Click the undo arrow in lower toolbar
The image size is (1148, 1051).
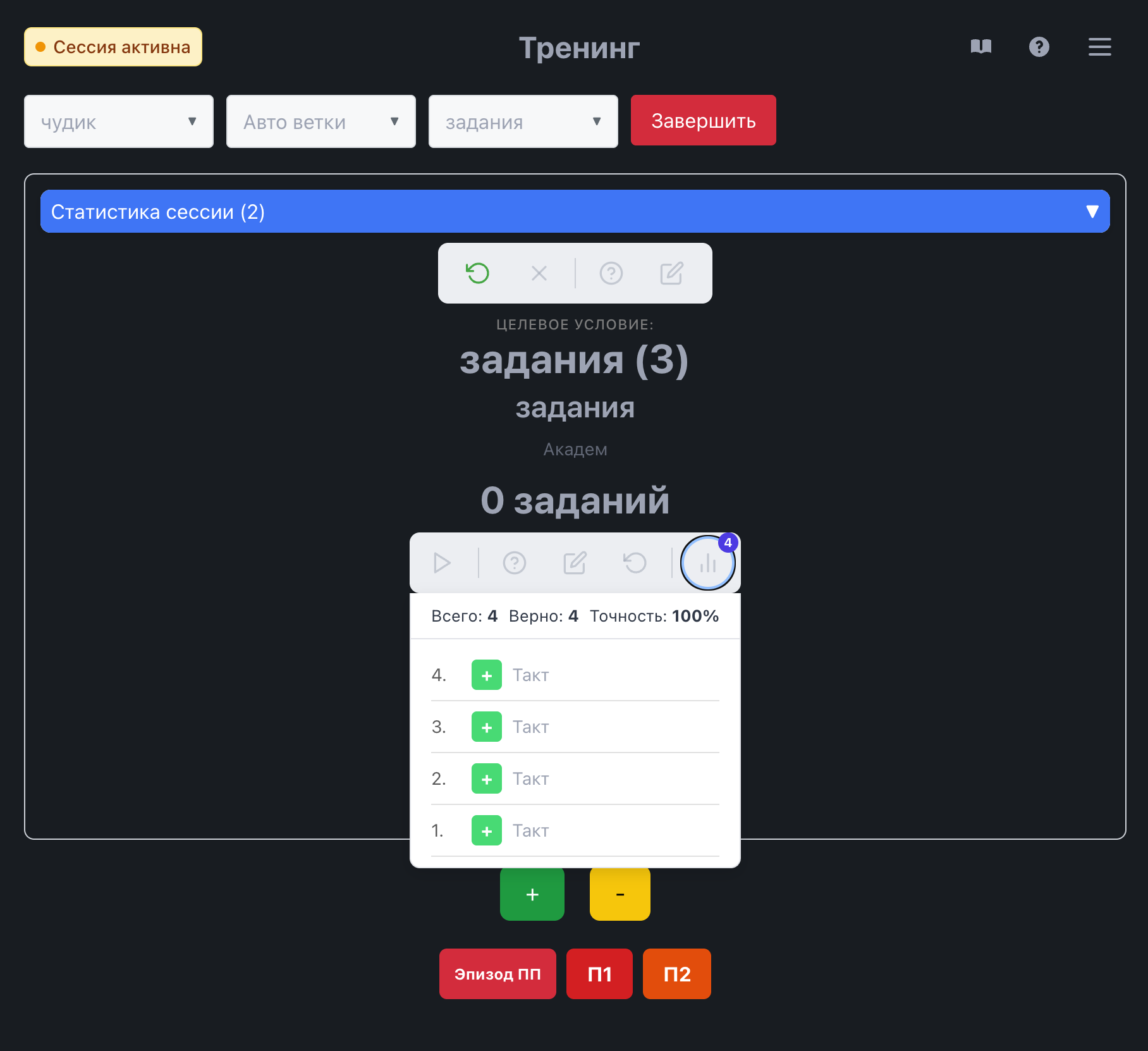pyautogui.click(x=635, y=563)
